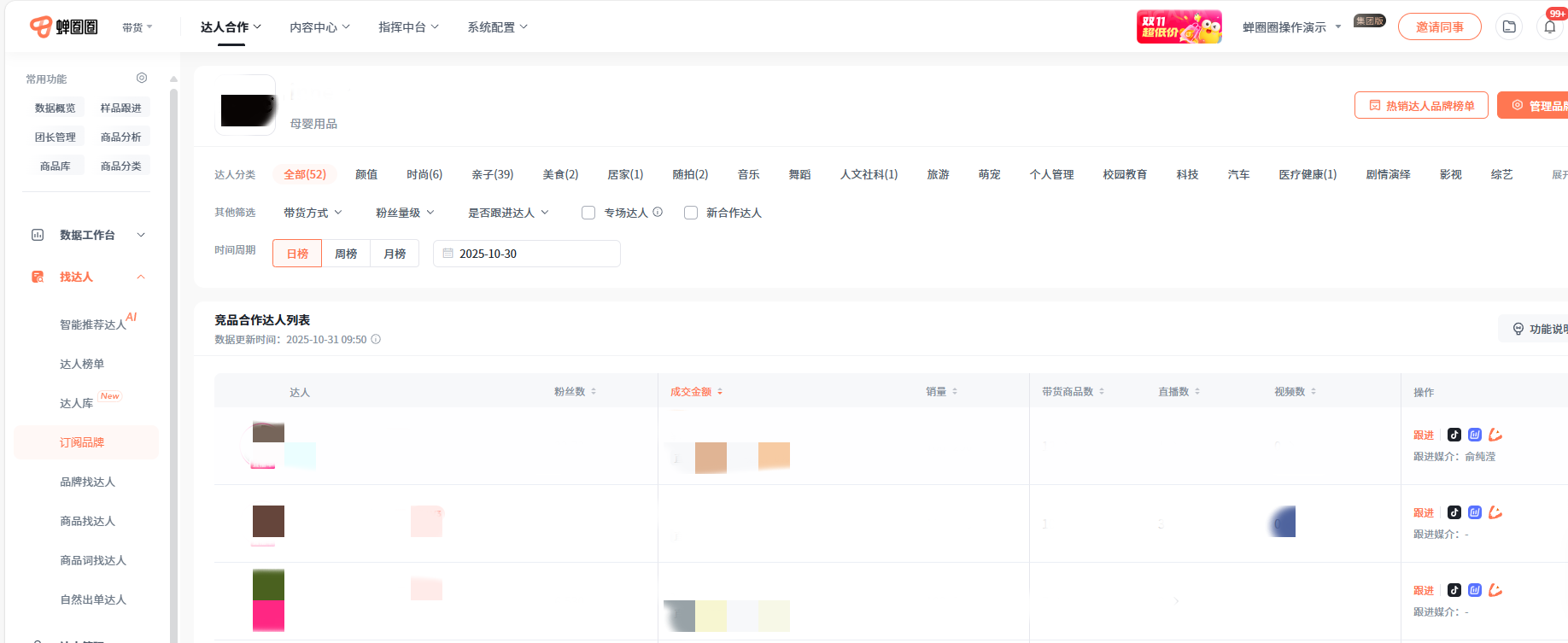Screen dimensions: 1568x643
Task: Open the 带货方式 filter dropdown
Action: coord(313,213)
